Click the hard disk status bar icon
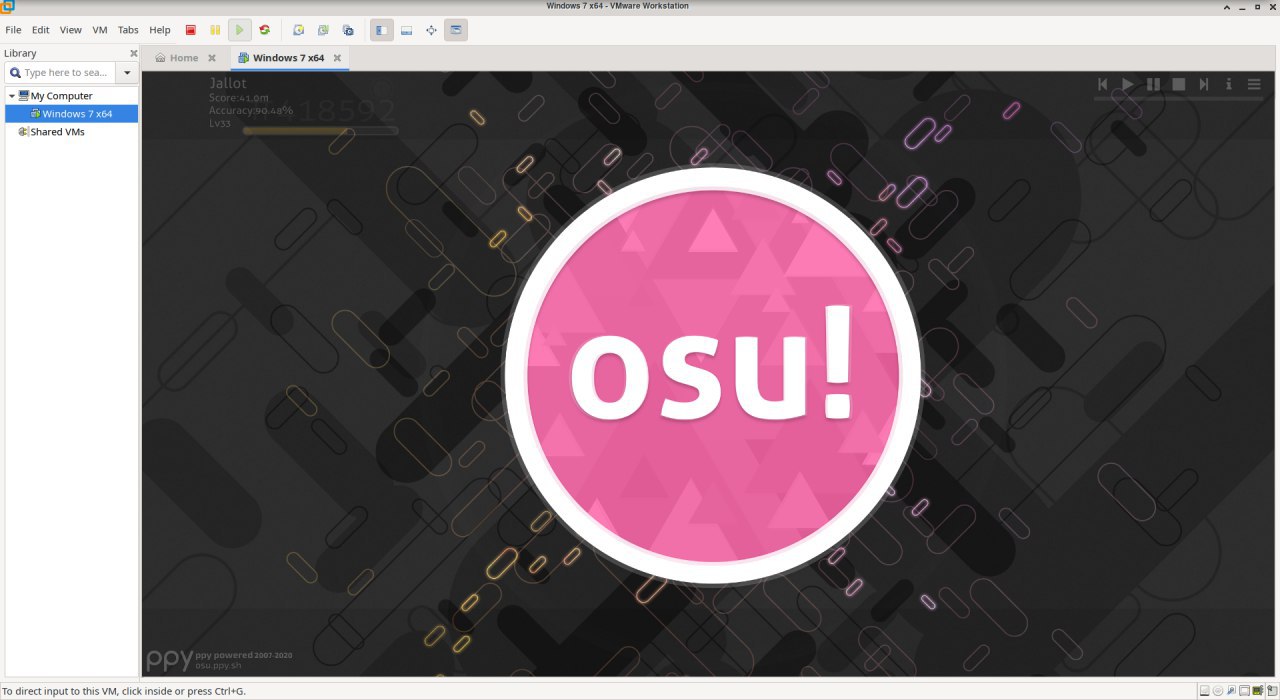 (x=1204, y=690)
